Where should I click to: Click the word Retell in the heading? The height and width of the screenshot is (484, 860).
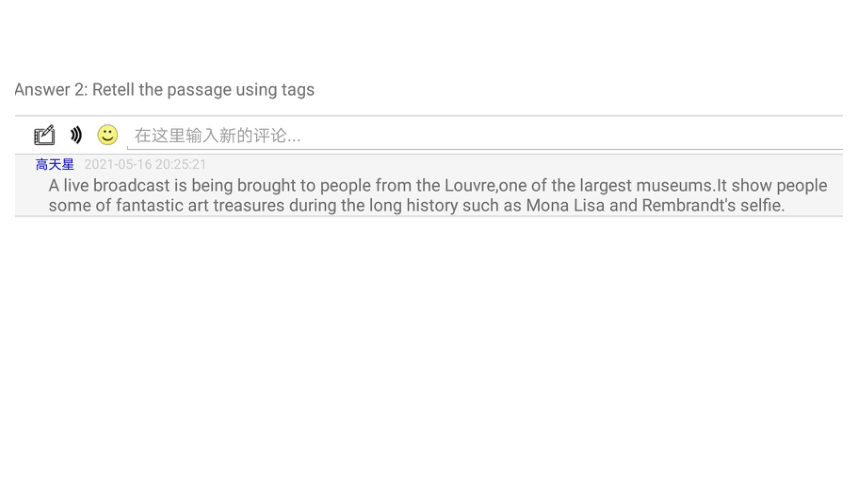[113, 89]
